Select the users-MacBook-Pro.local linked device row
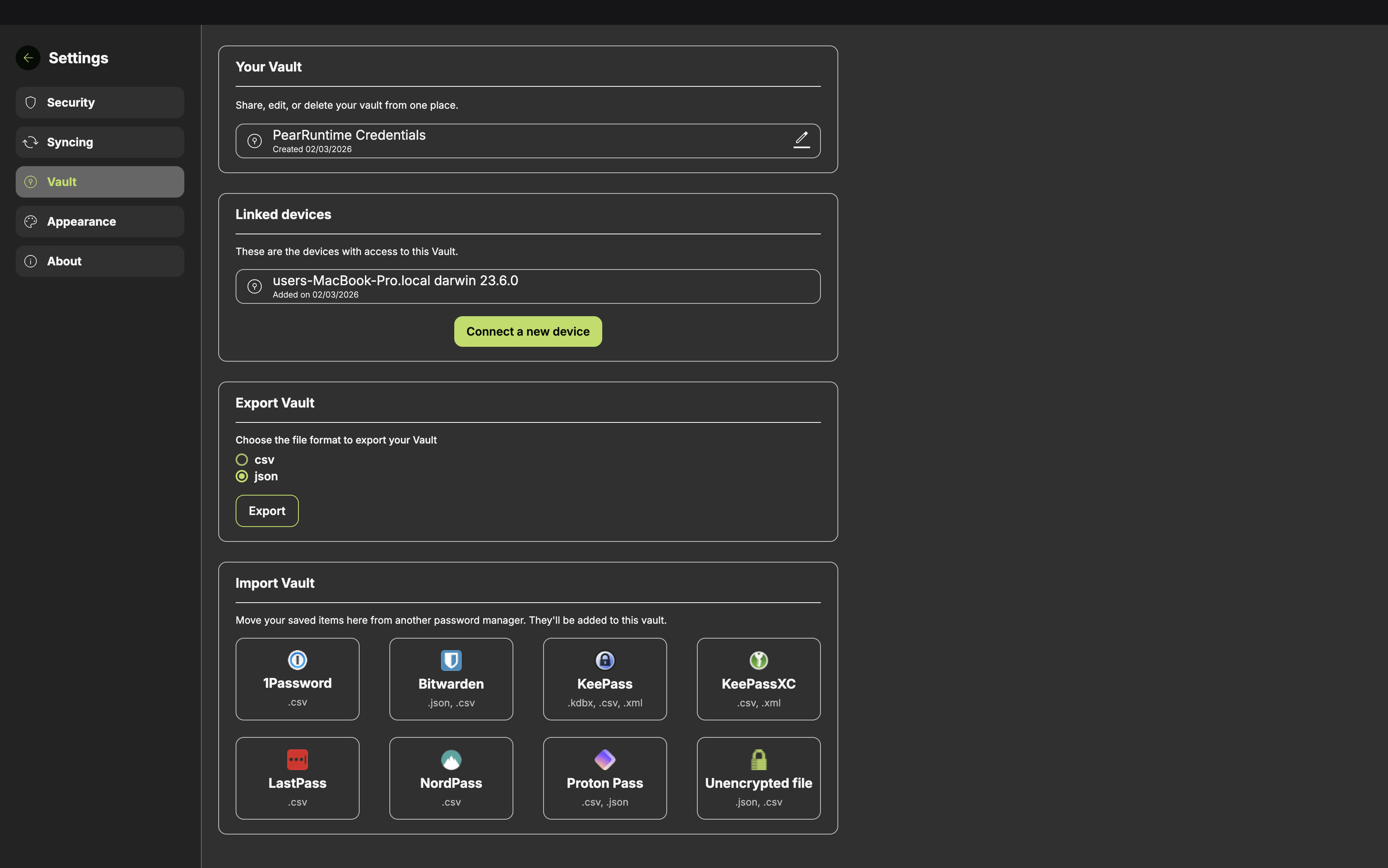This screenshot has height=868, width=1388. click(x=527, y=286)
